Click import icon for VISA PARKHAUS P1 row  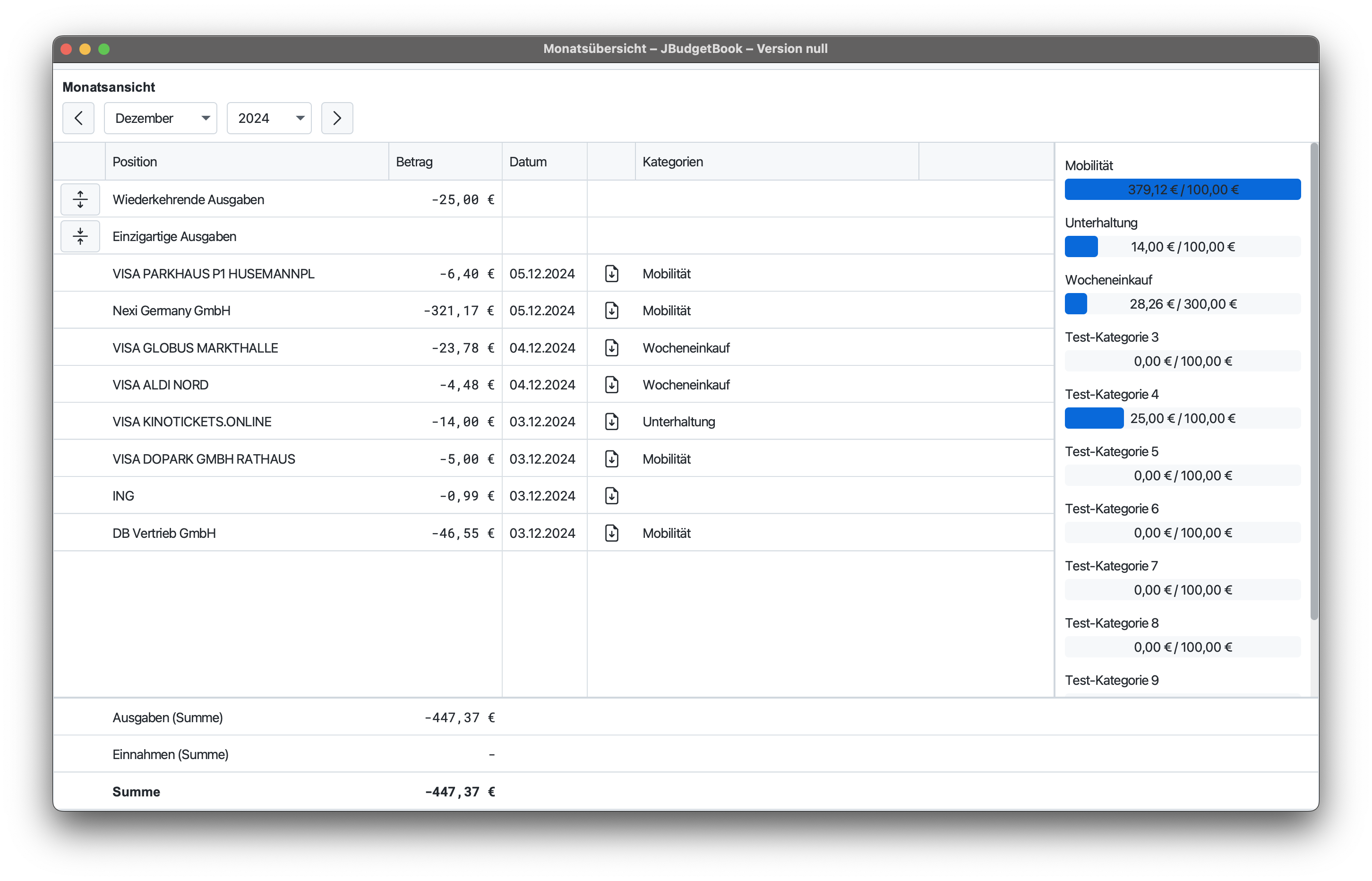click(x=612, y=274)
